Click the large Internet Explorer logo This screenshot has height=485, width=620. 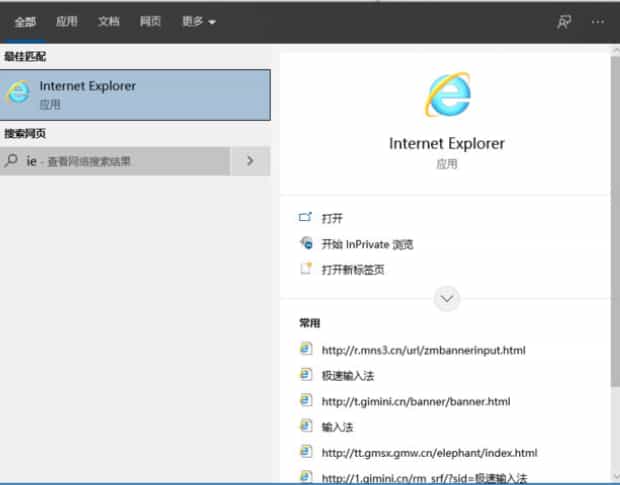click(447, 94)
